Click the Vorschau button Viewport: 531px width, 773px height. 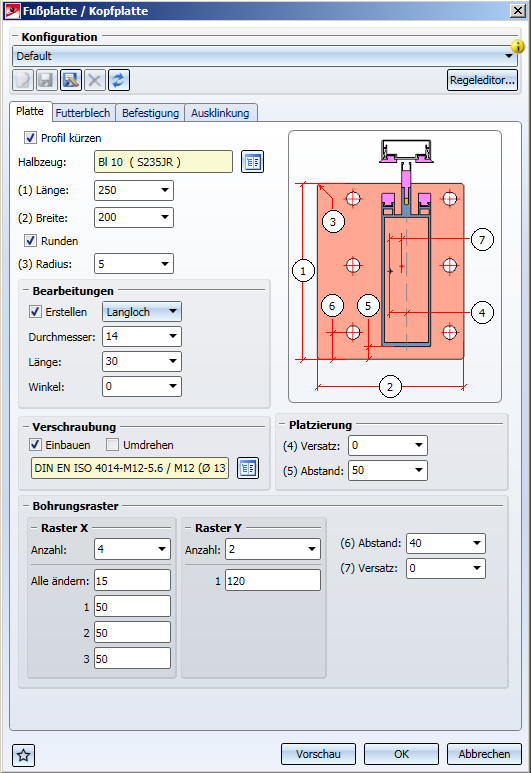(319, 754)
